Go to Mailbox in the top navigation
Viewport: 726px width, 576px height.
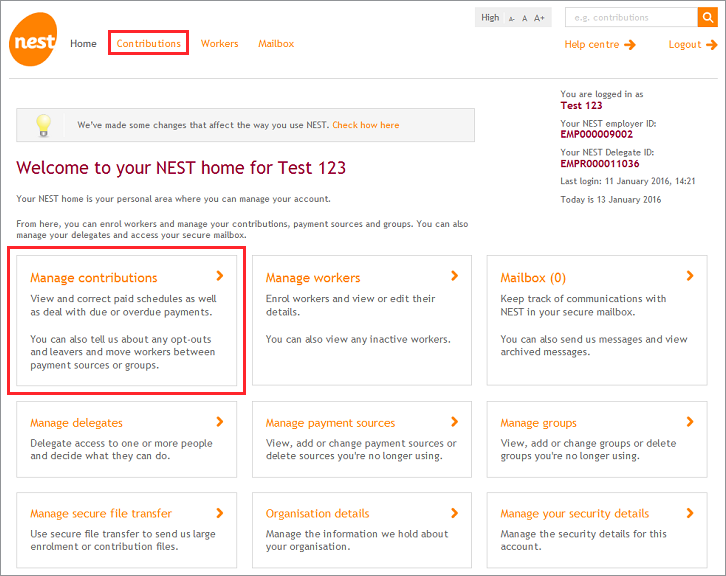point(276,44)
